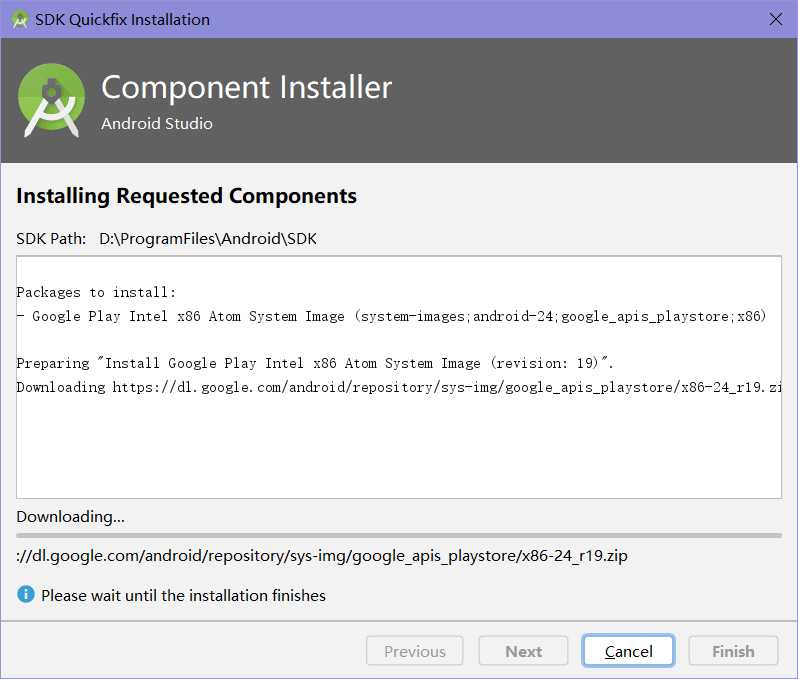
Task: Click the disabled Finish button
Action: 733,650
